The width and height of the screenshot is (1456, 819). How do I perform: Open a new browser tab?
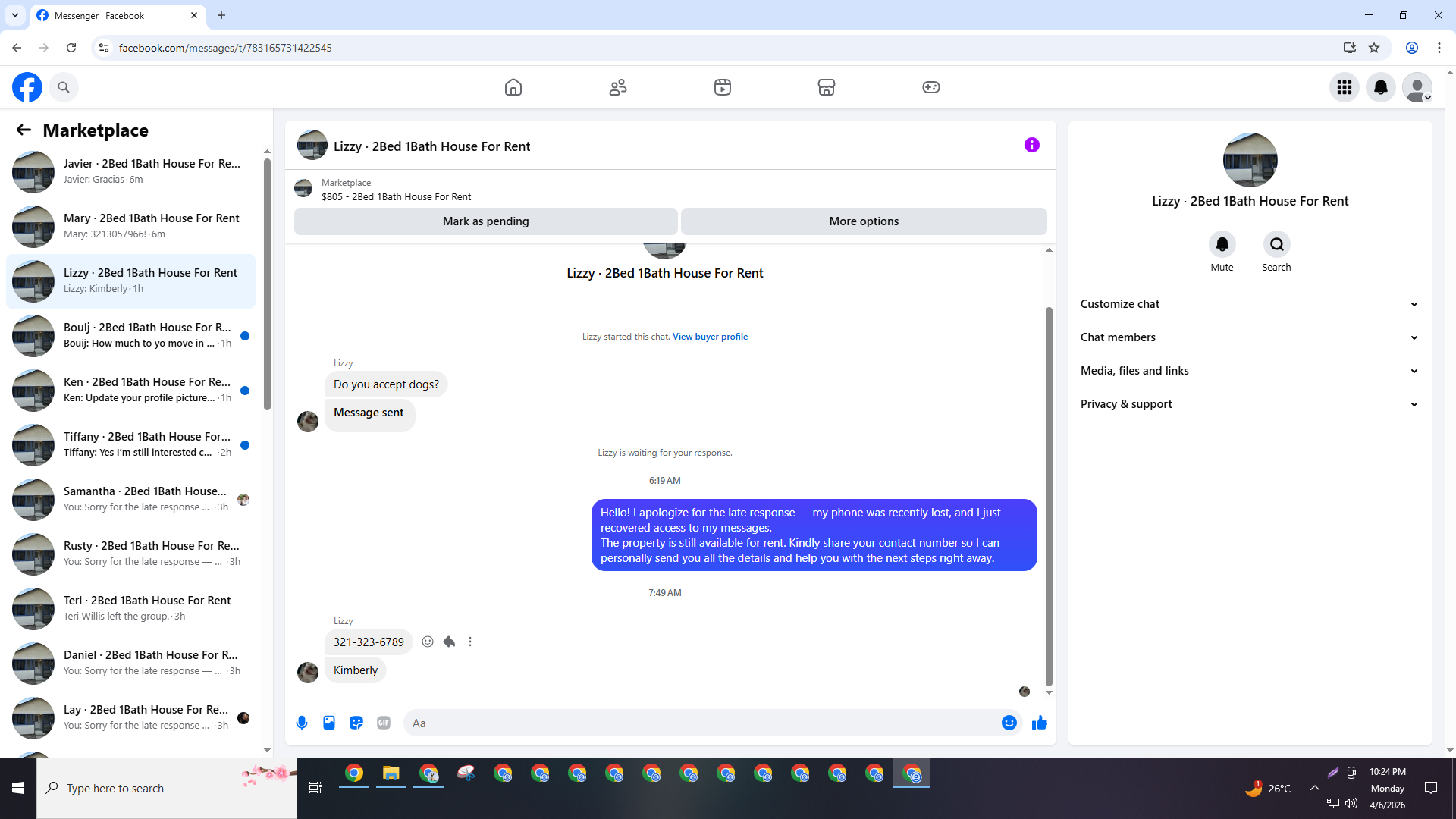pyautogui.click(x=221, y=15)
